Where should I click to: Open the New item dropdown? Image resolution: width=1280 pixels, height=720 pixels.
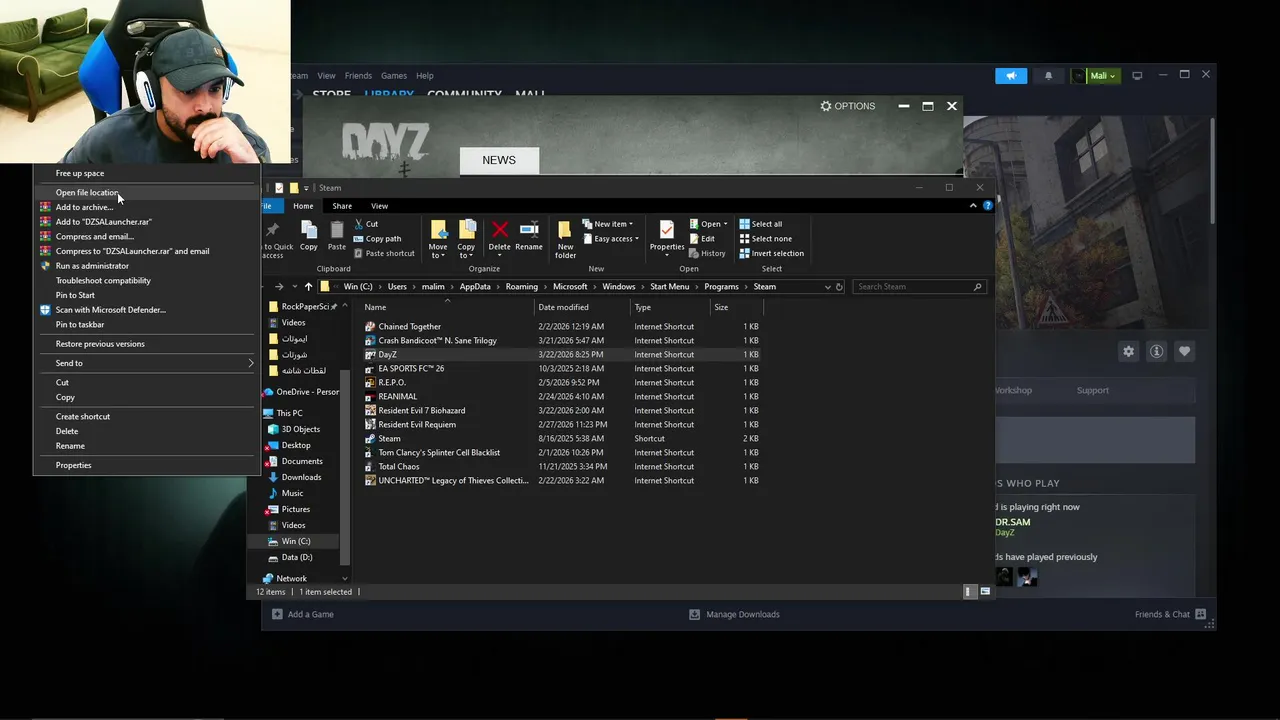(x=607, y=224)
